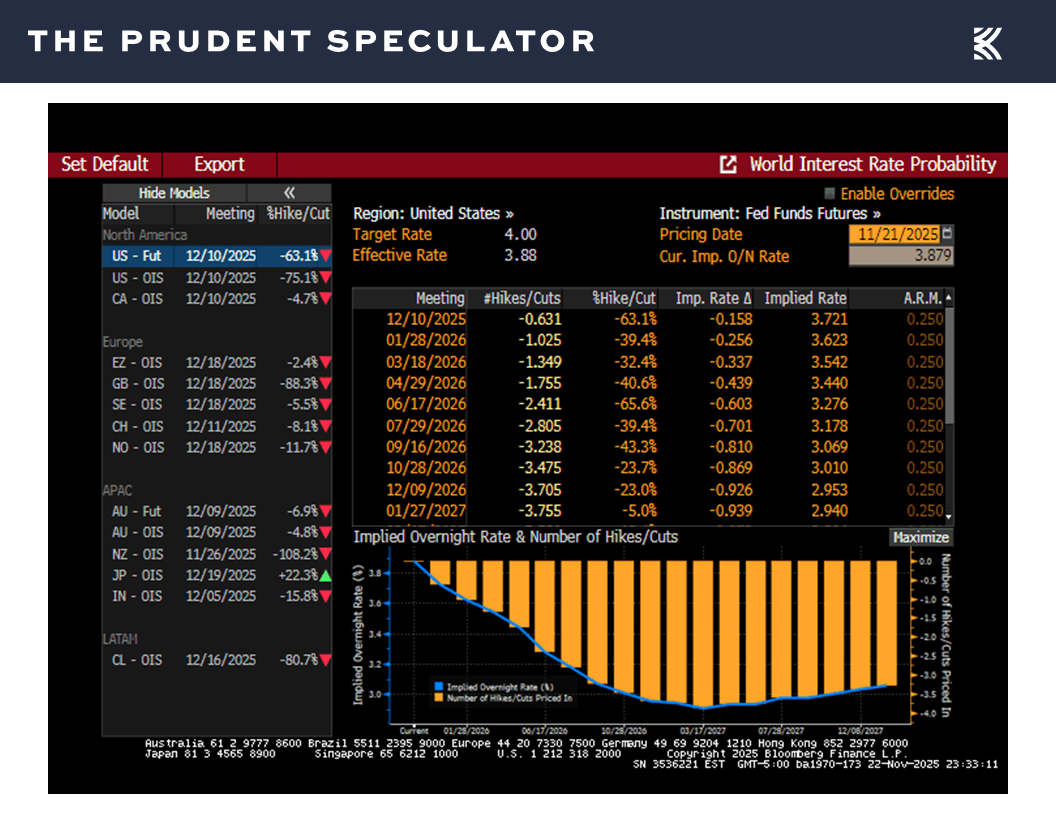1056x816 pixels.
Task: Click the red triangle beside NZ - OIS -108.2%
Action: point(326,554)
